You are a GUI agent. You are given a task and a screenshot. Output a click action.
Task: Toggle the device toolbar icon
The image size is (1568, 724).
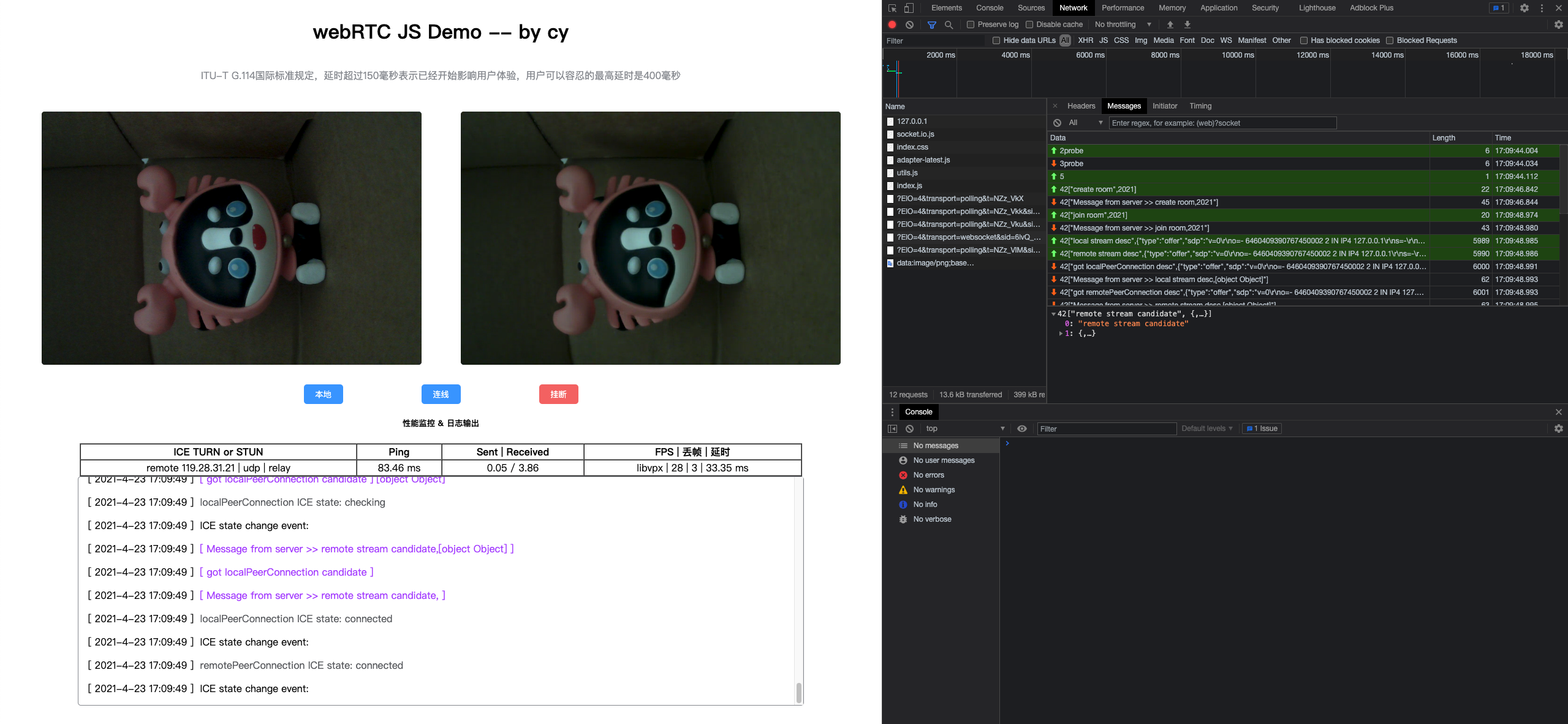pyautogui.click(x=909, y=8)
